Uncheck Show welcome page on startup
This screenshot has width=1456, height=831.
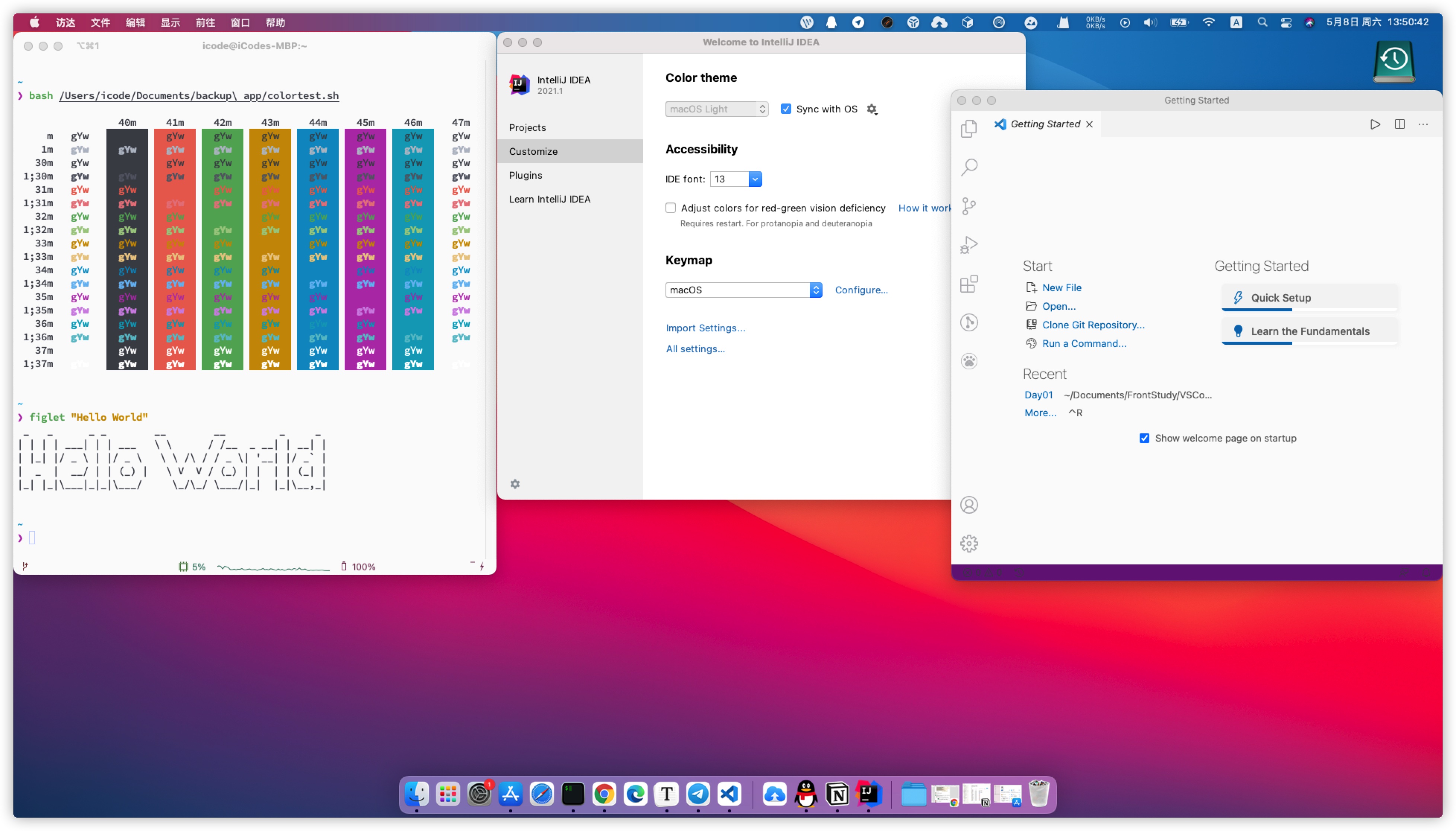pyautogui.click(x=1144, y=438)
